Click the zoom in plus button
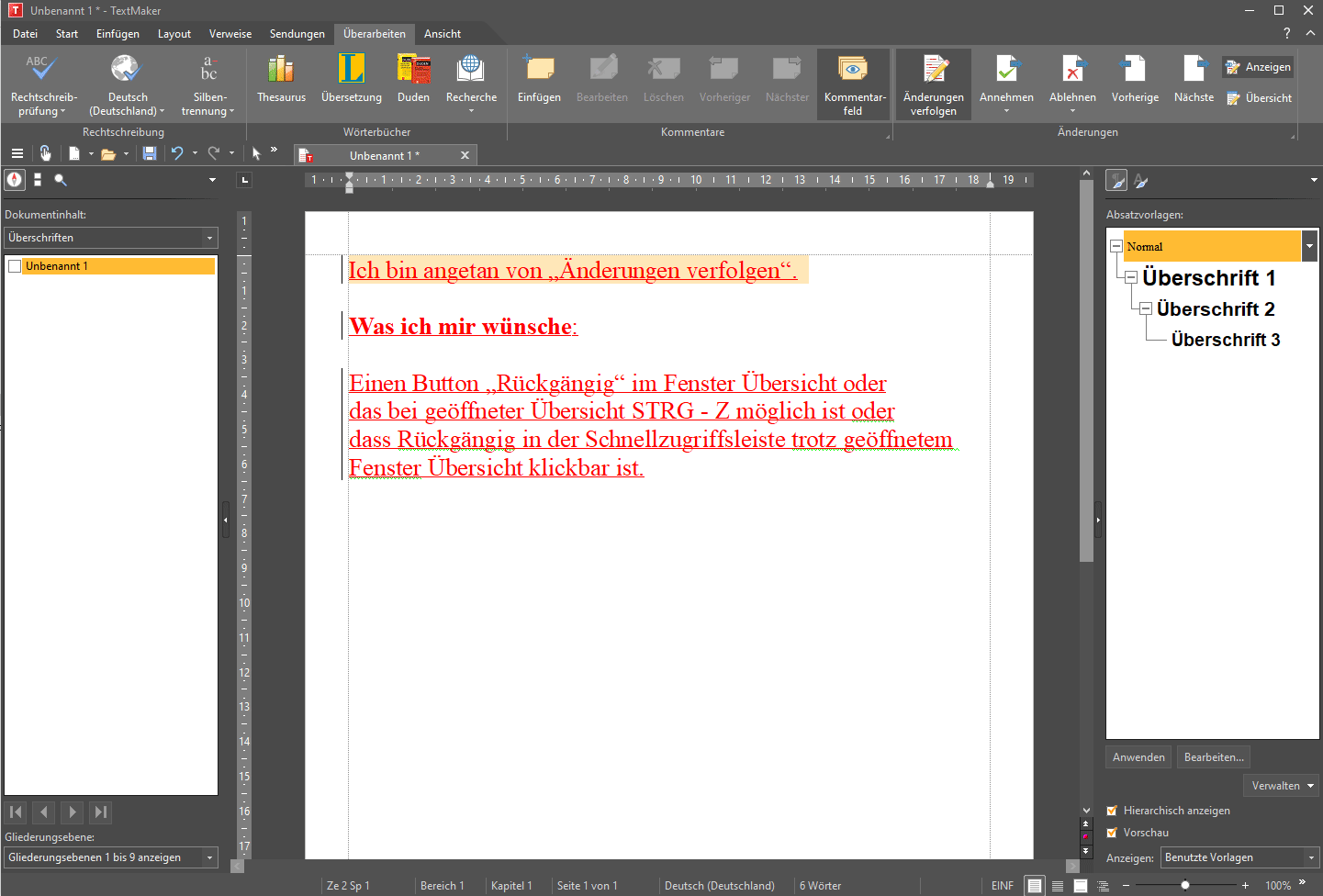This screenshot has height=896, width=1323. tap(1245, 886)
